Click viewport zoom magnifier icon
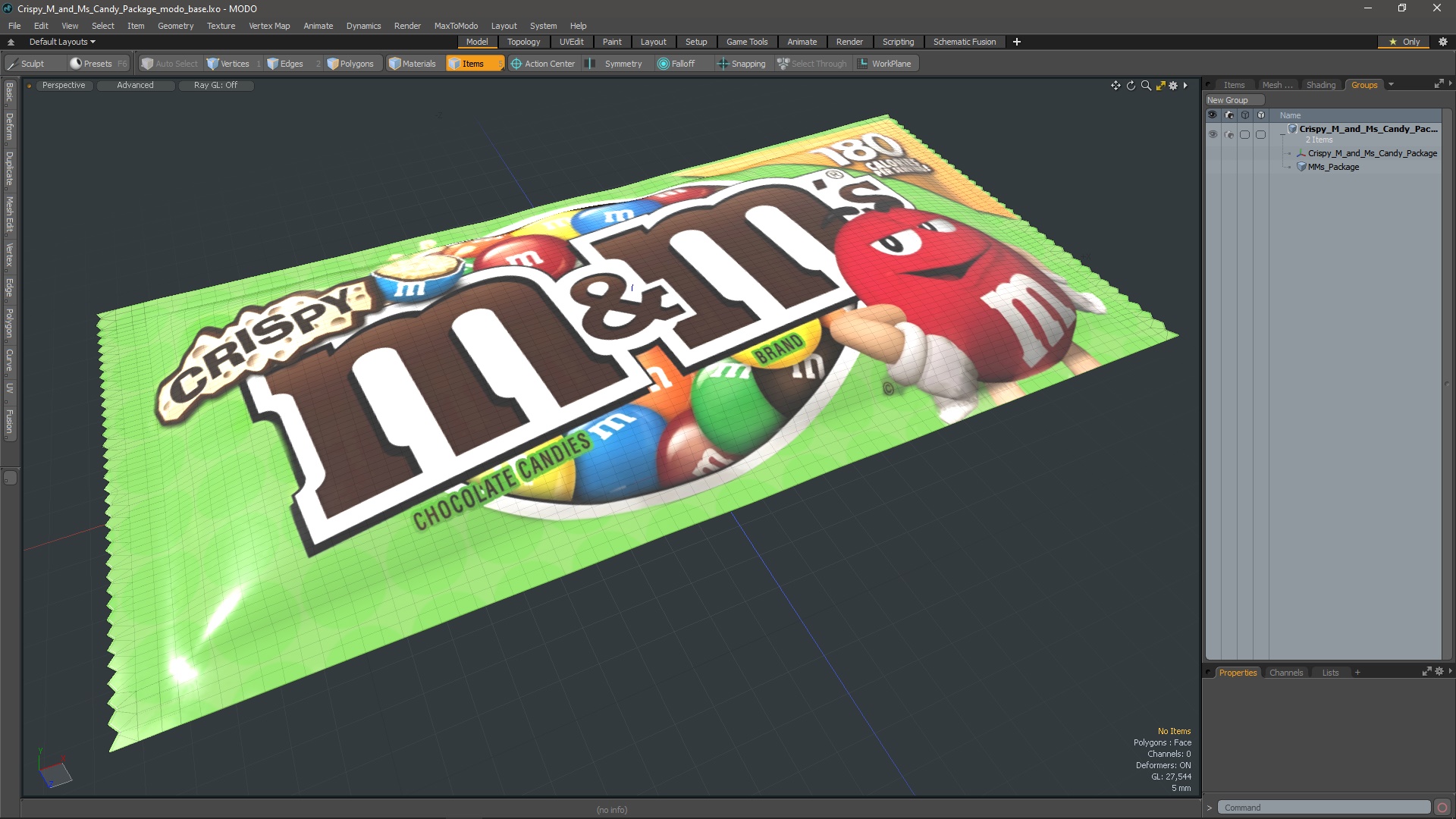 1146,86
